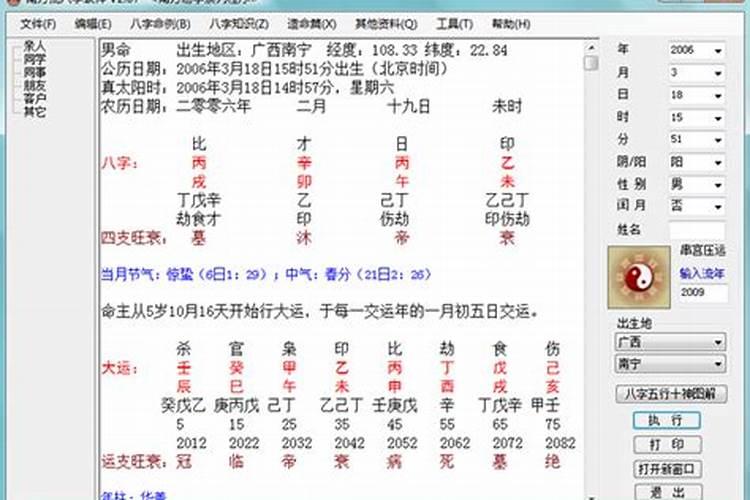This screenshot has height=500, width=750.
Task: Expand the 月 dropdown showing 3
Action: [x=717, y=73]
